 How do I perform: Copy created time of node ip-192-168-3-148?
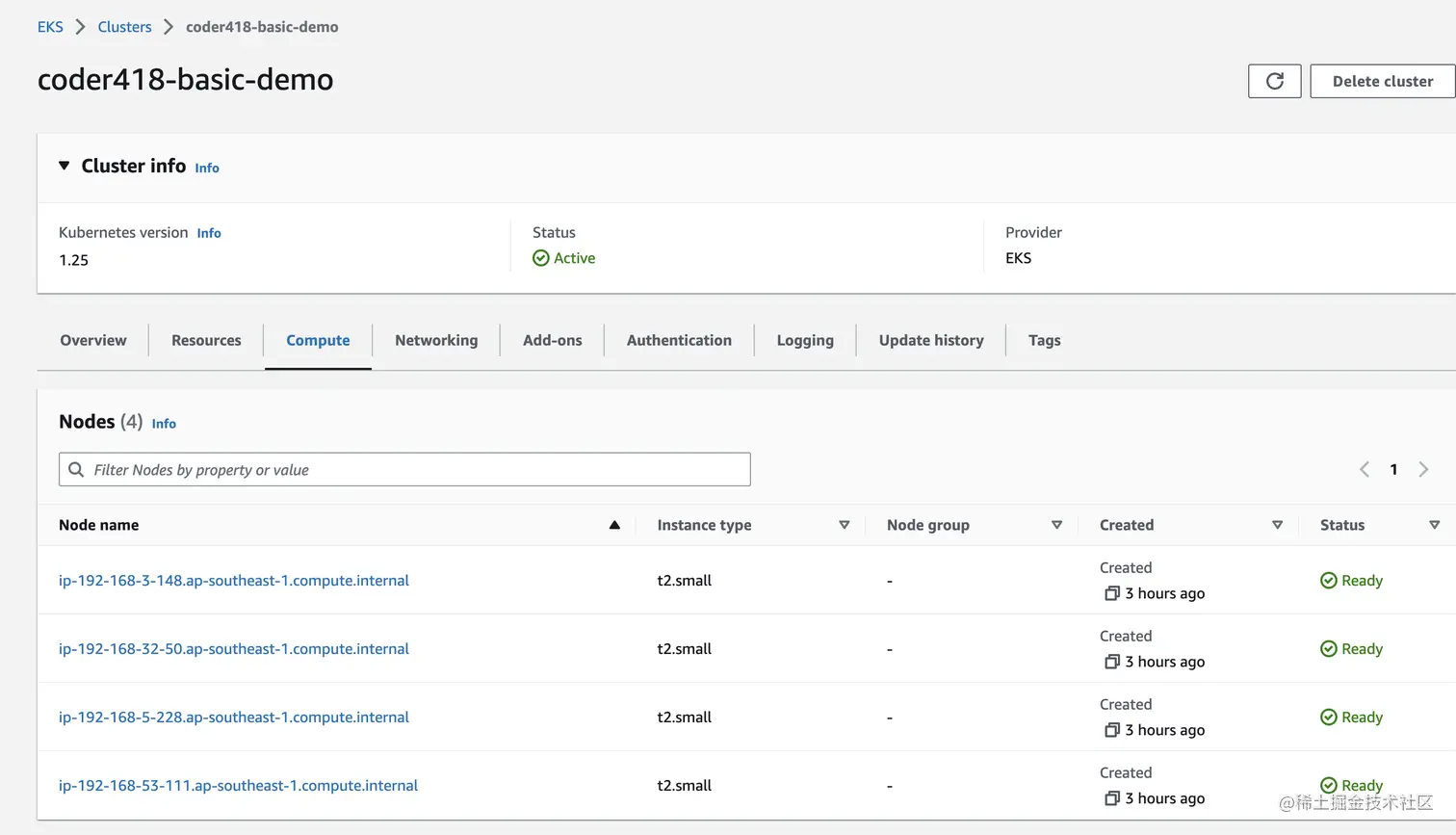pos(1112,593)
